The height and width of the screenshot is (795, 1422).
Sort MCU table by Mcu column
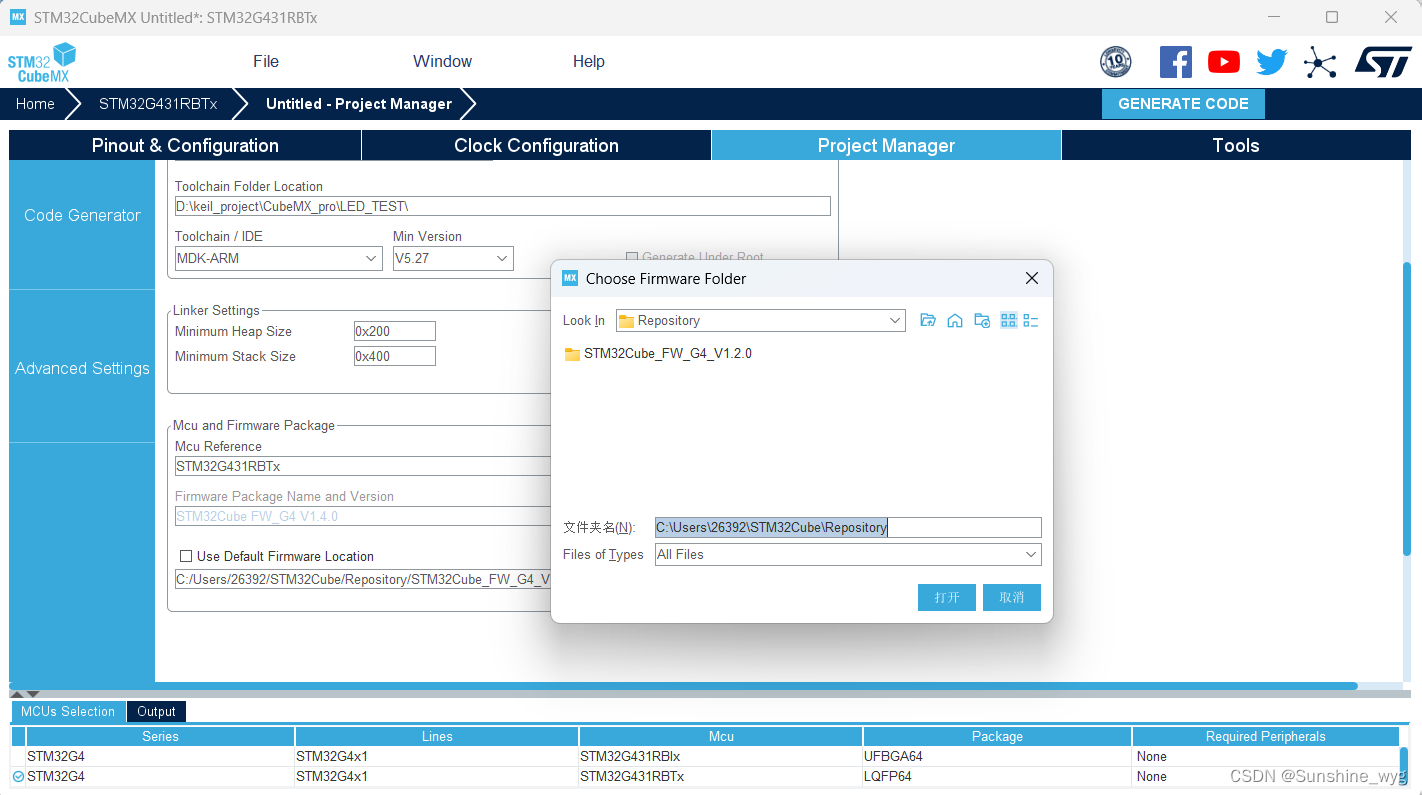click(x=721, y=736)
